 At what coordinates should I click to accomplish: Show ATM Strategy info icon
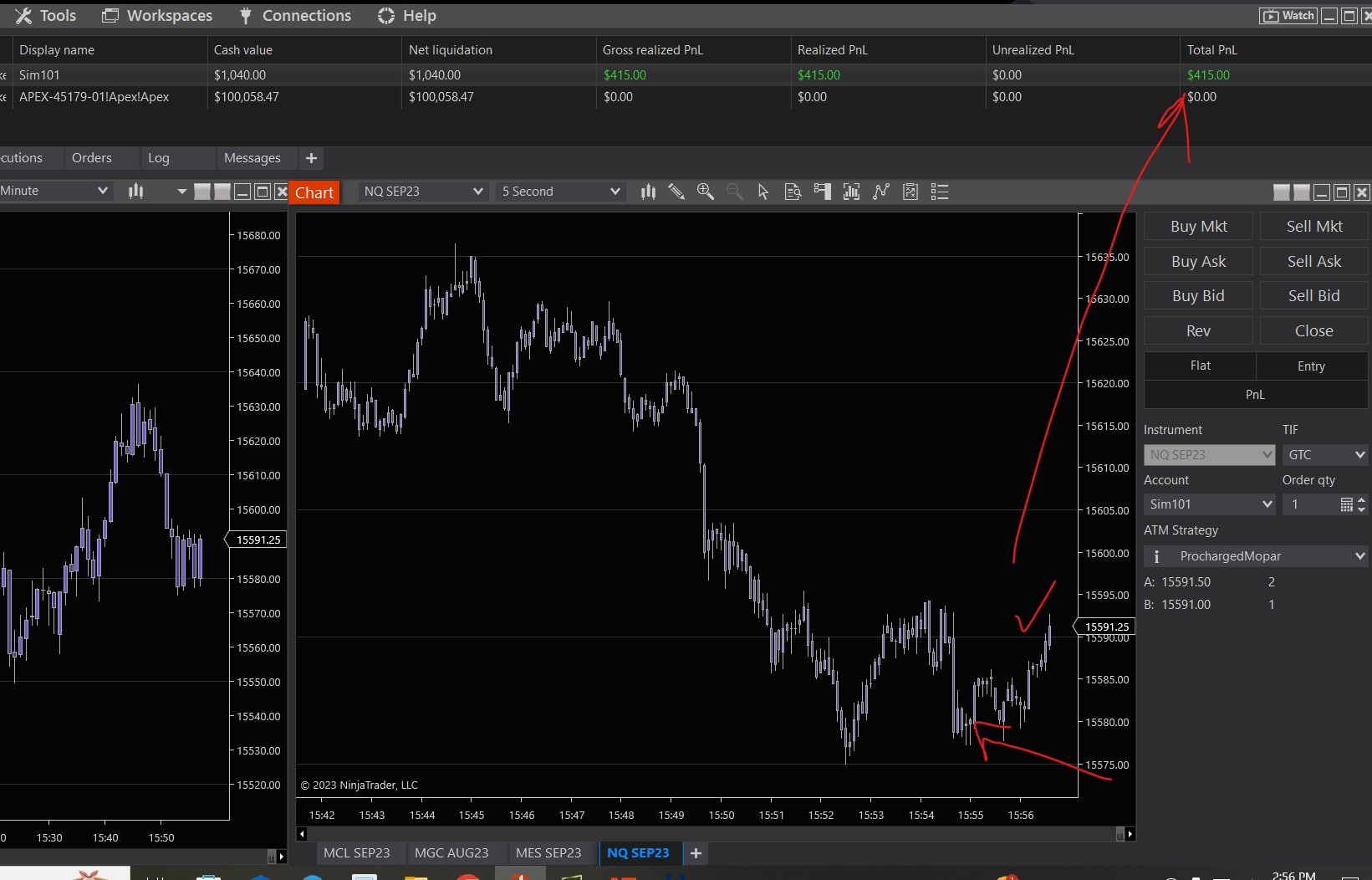[1156, 556]
